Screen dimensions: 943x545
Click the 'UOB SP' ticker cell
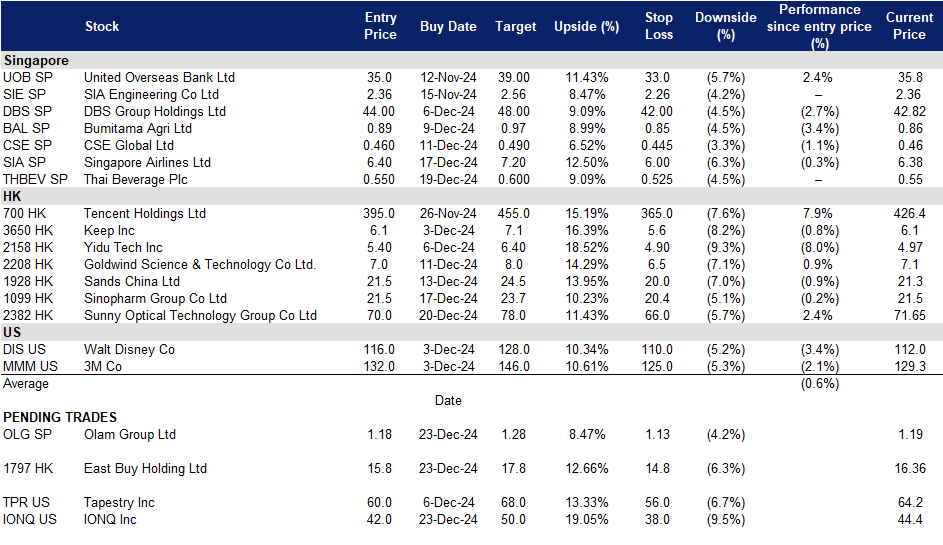28,78
